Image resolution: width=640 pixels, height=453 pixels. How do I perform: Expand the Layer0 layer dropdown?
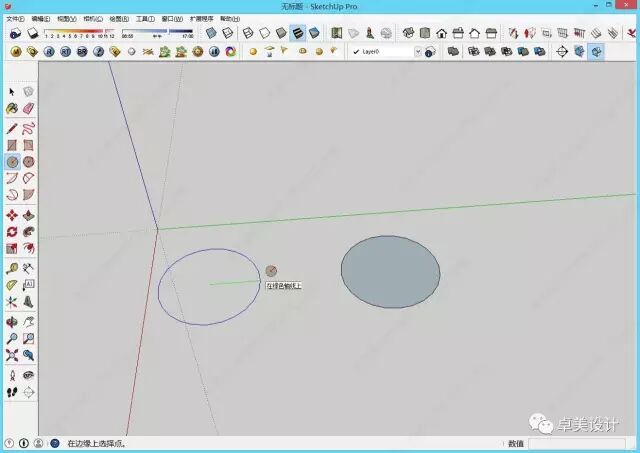(x=418, y=52)
